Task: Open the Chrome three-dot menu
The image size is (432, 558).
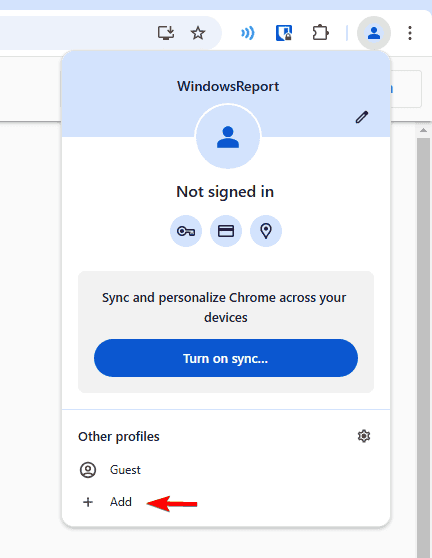Action: [410, 33]
